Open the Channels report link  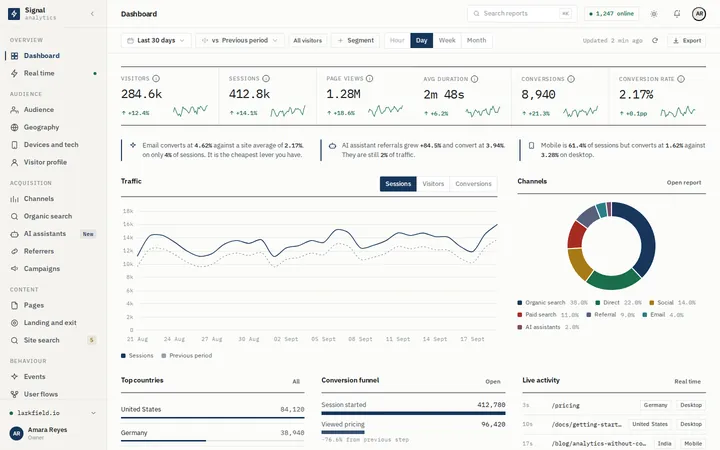pyautogui.click(x=684, y=182)
